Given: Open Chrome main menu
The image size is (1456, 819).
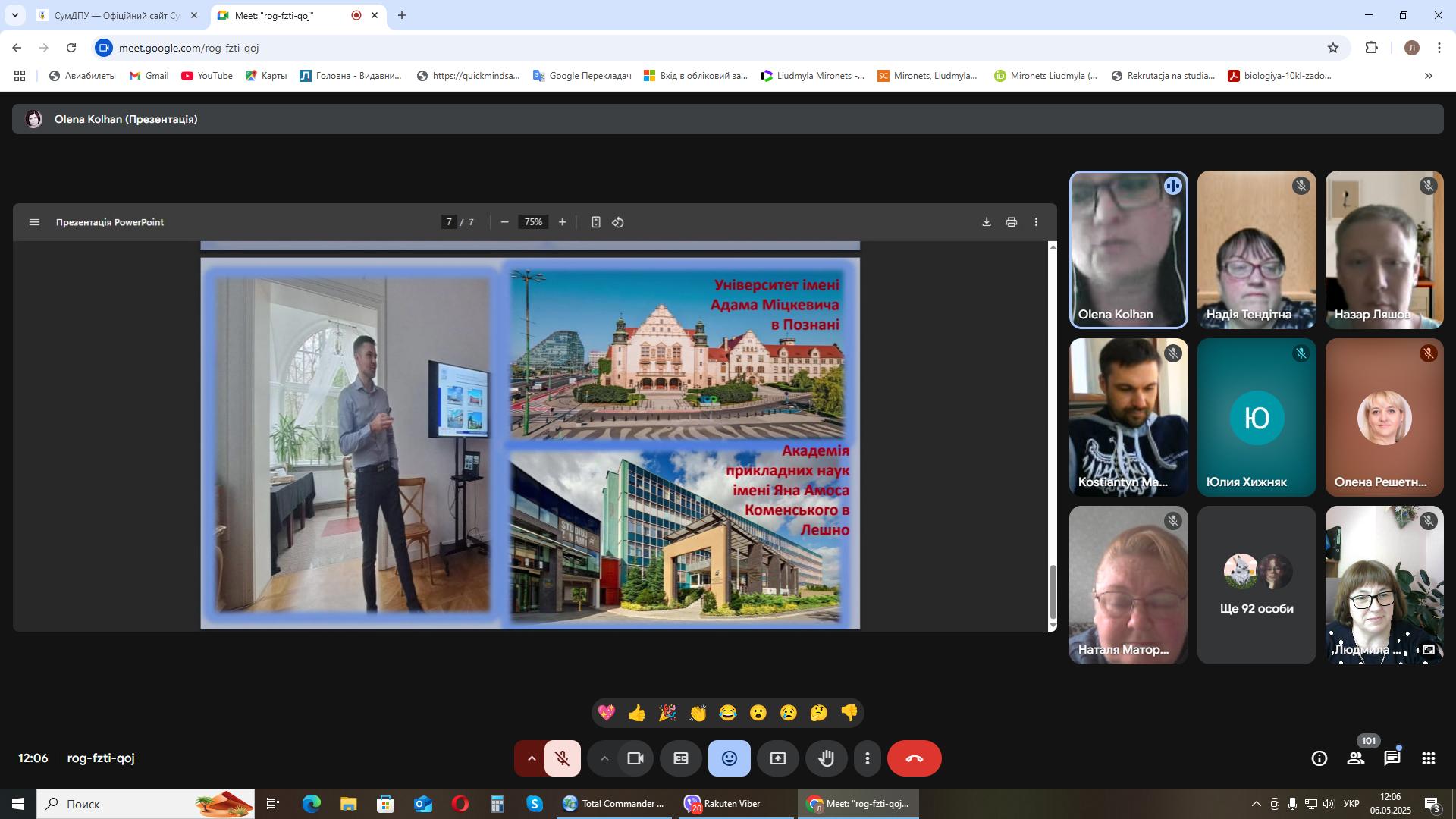Looking at the screenshot, I should point(1439,48).
